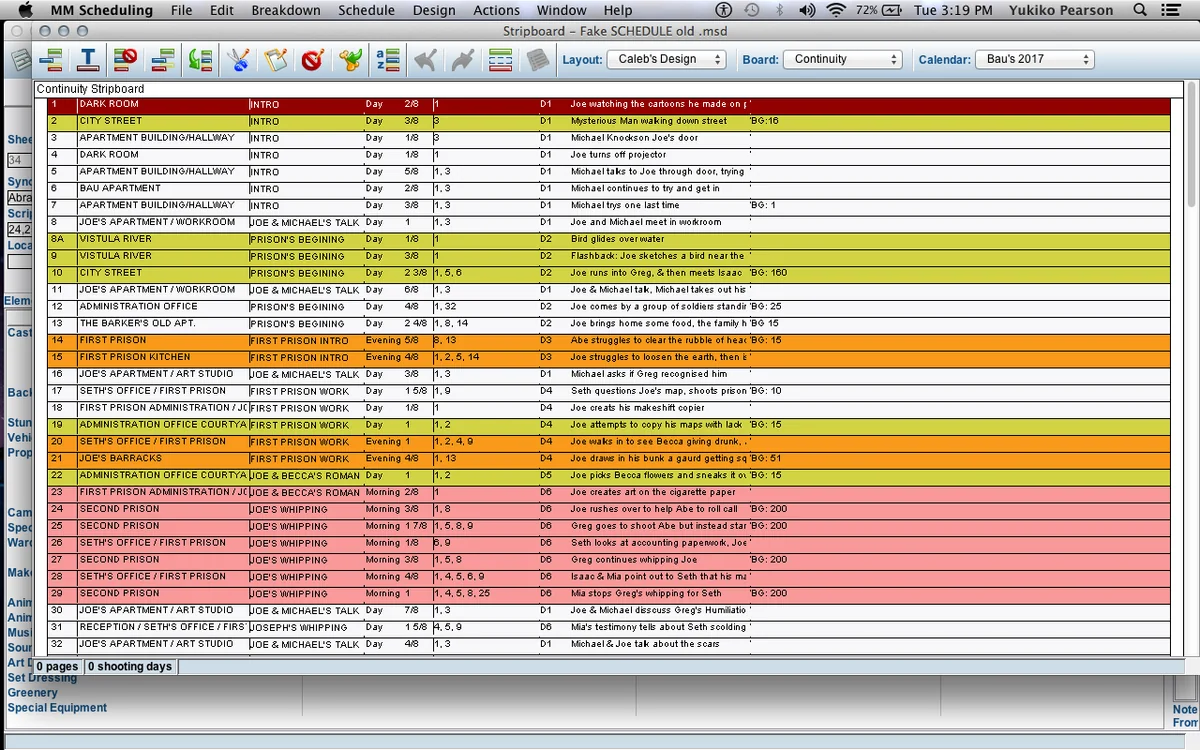The image size is (1200, 750).
Task: Click the Greenery category link
Action: [33, 693]
